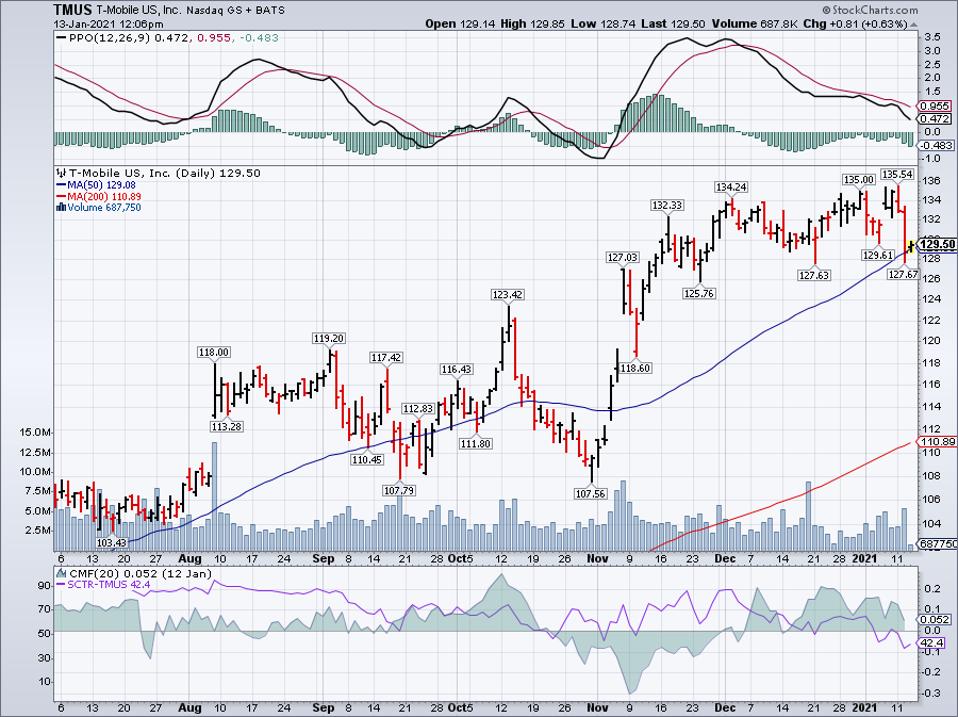Click the CMF area icon in lower panel
Image resolution: width=958 pixels, height=717 pixels.
pyautogui.click(x=61, y=573)
